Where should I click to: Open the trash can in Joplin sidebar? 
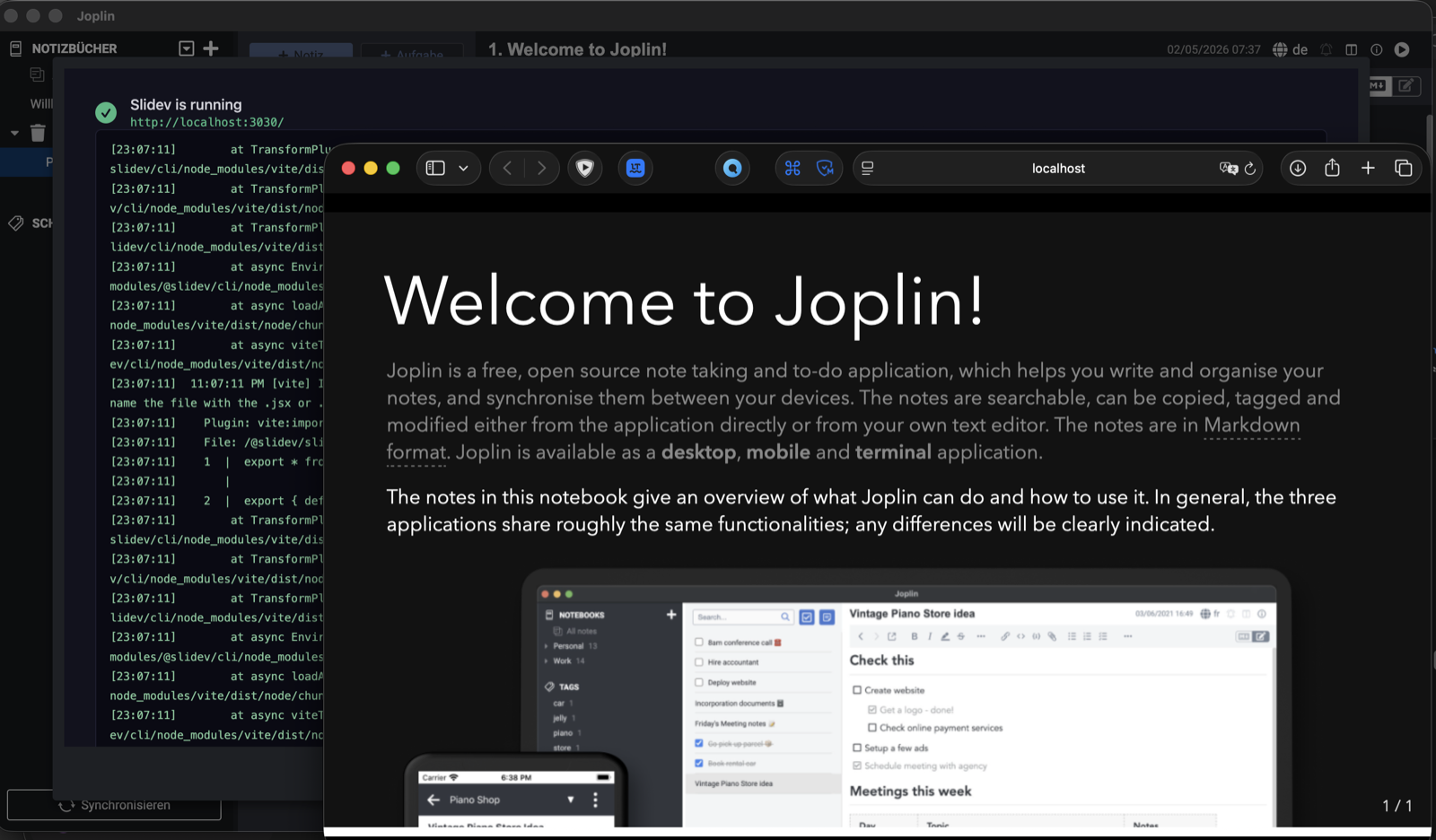tap(38, 133)
